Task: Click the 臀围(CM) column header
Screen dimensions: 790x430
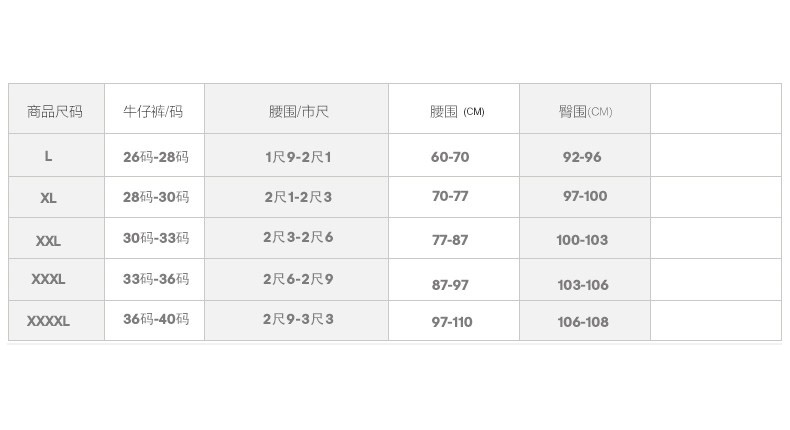Action: point(585,111)
